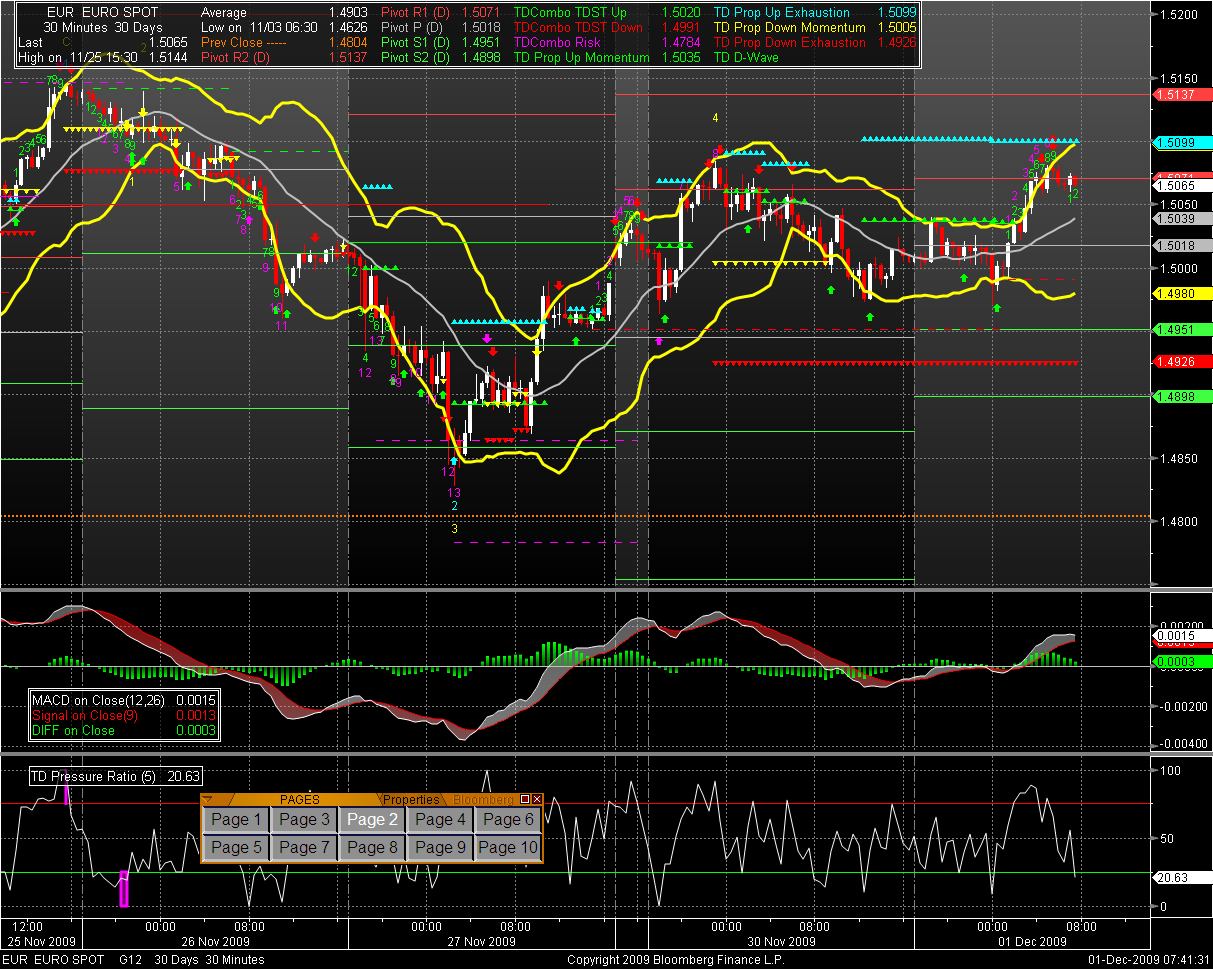Switch to Page 8
The height and width of the screenshot is (969, 1213).
coord(372,848)
